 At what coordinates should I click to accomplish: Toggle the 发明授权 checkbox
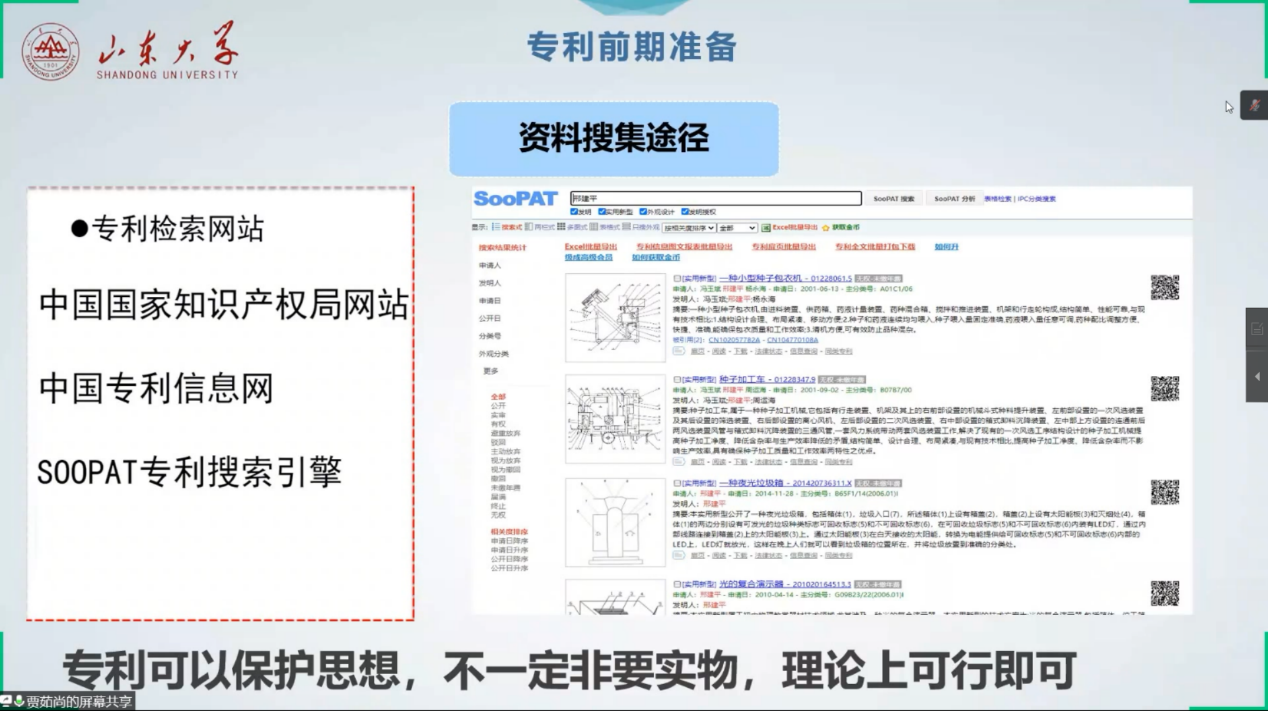[x=685, y=212]
